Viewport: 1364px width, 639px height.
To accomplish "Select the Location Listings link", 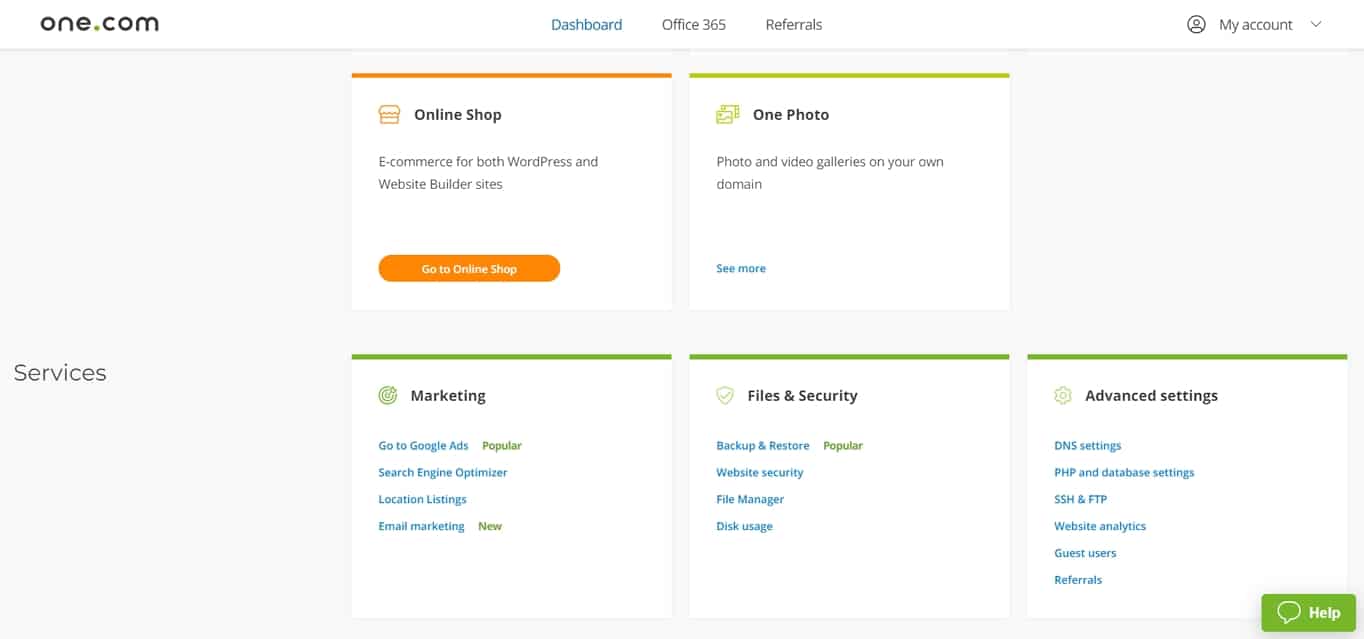I will click(x=422, y=500).
